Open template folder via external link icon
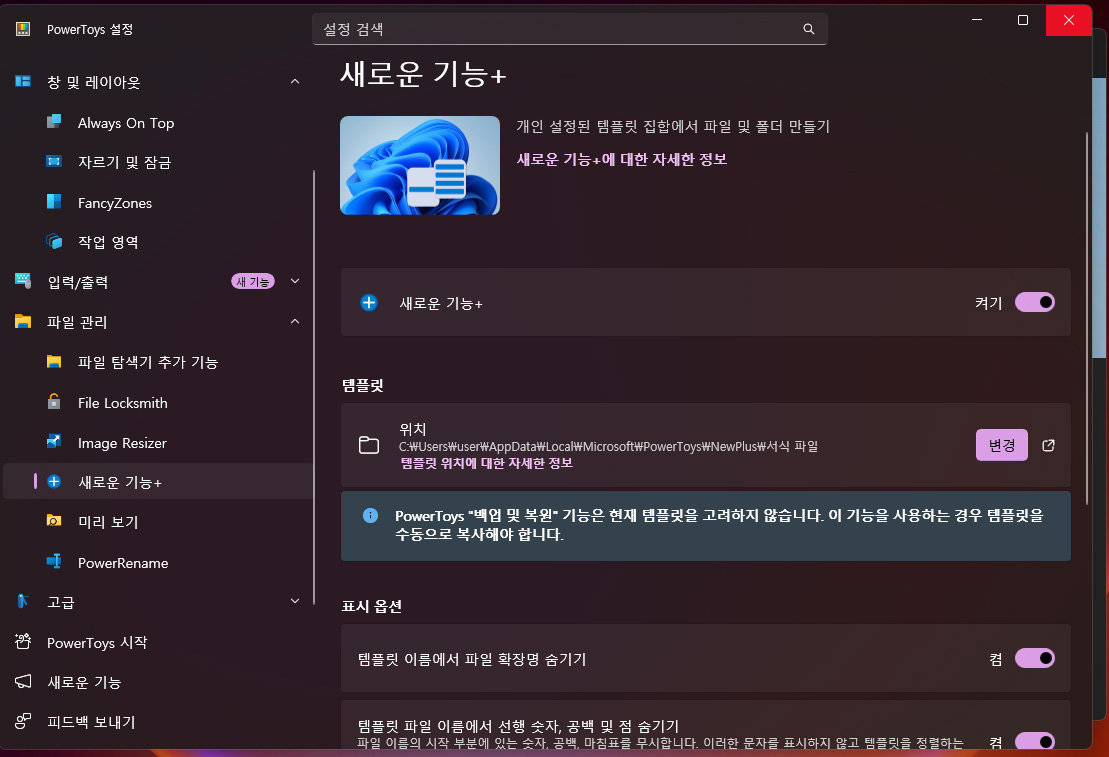The image size is (1109, 757). [1048, 445]
